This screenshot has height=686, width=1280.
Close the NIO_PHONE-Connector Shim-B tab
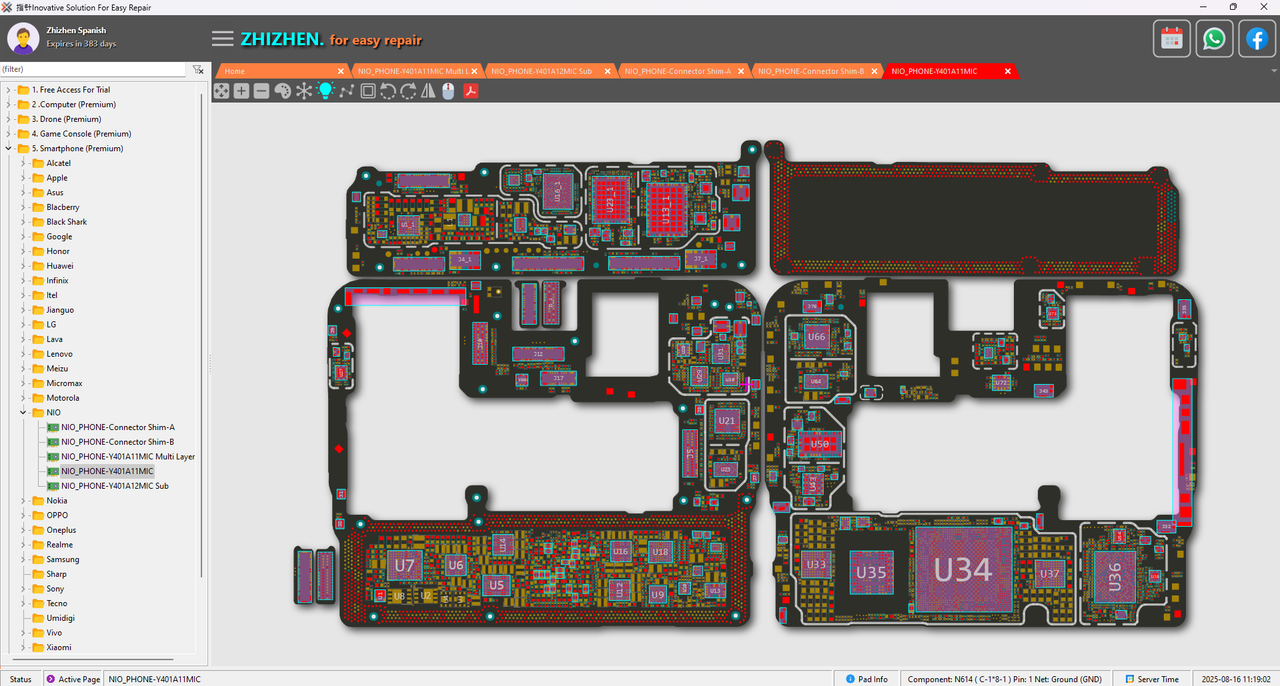pyautogui.click(x=875, y=71)
